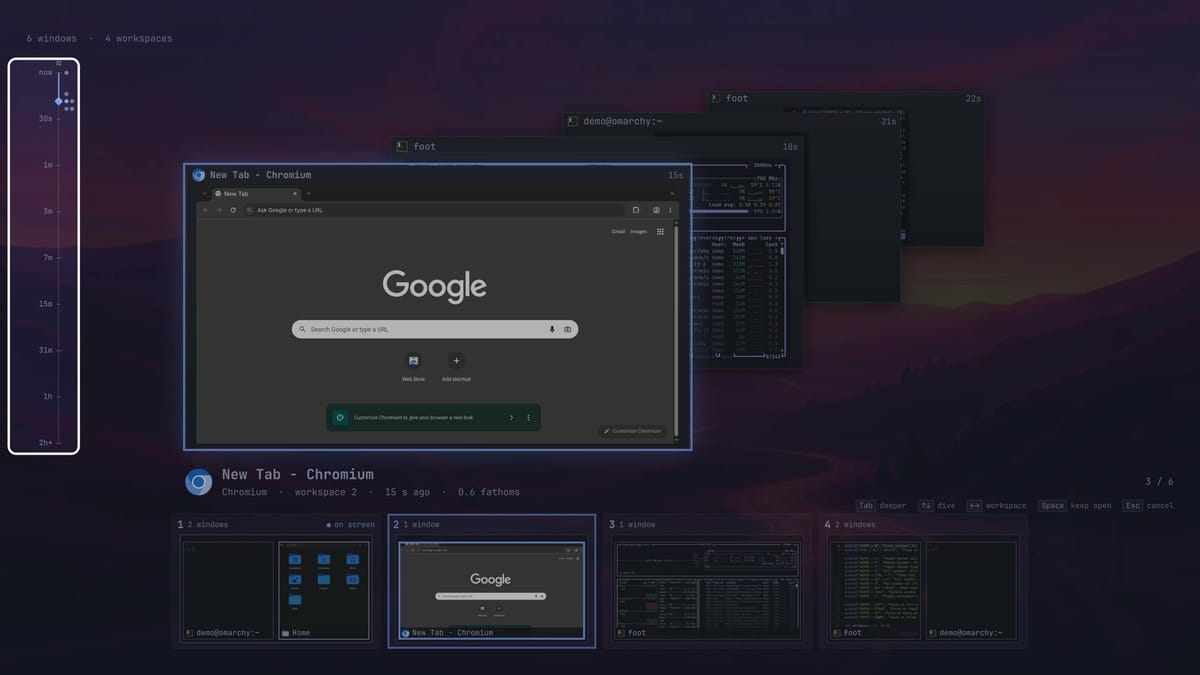Screen dimensions: 1200x675
Task: Select the New Tab - Chromium thumbnail in workspace 2
Action: click(x=491, y=590)
